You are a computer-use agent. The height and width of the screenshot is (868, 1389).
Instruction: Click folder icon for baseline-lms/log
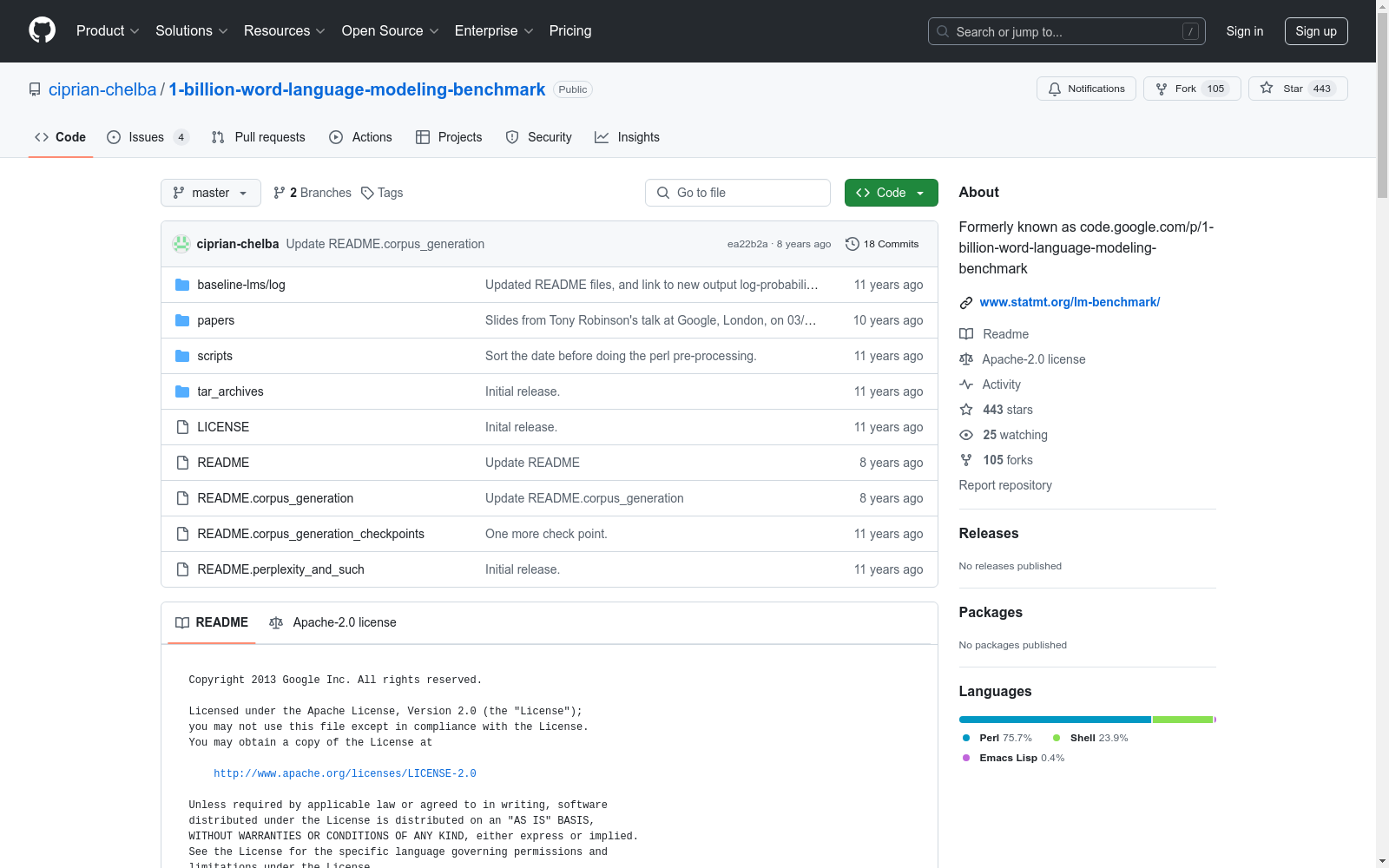click(x=182, y=285)
